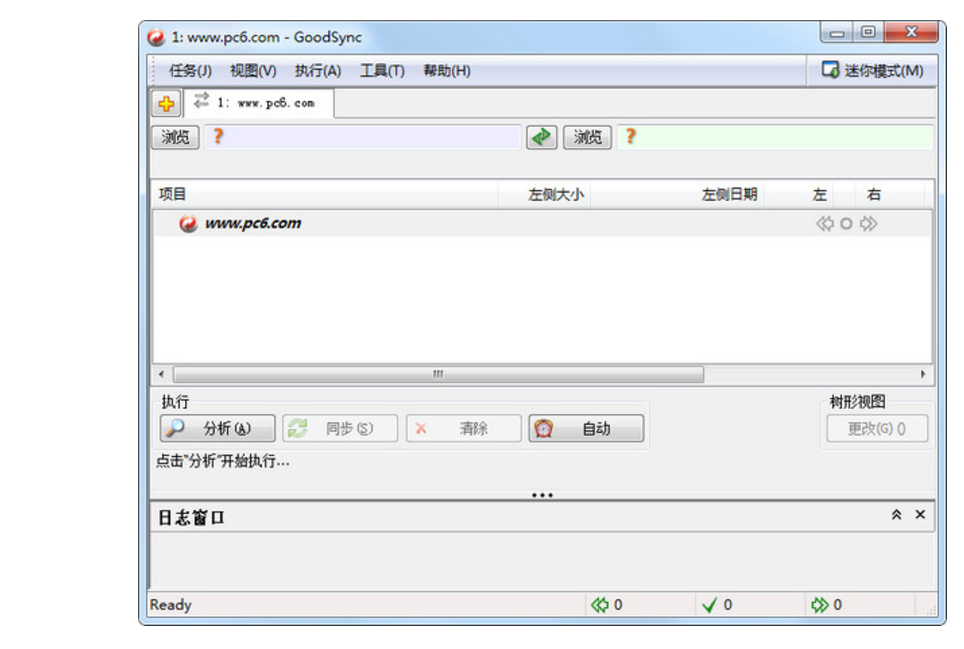
Task: Click the 点击"分析"开始执行 hint text
Action: point(223,461)
